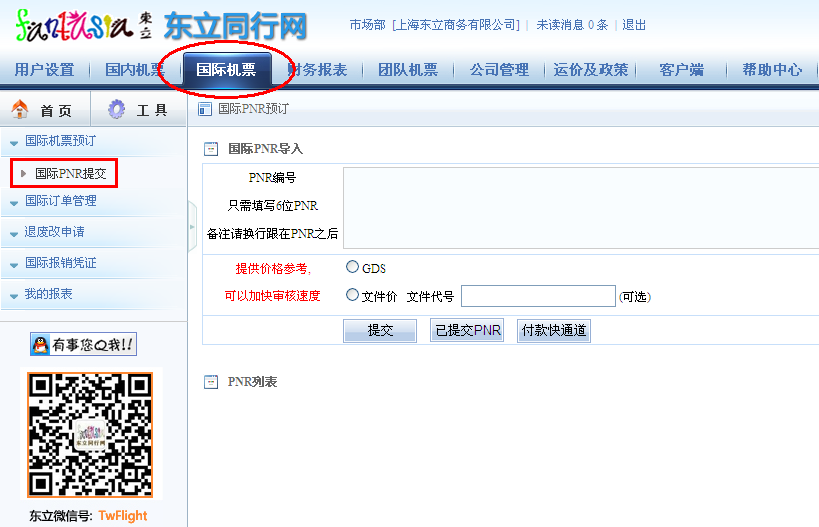Focus the 文件代号 input field
Image resolution: width=819 pixels, height=527 pixels.
(538, 296)
